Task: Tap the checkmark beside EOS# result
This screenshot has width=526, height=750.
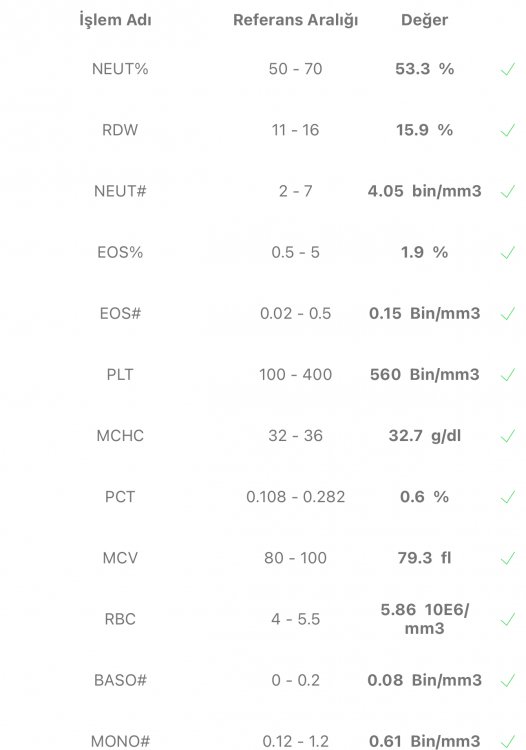Action: [x=507, y=313]
